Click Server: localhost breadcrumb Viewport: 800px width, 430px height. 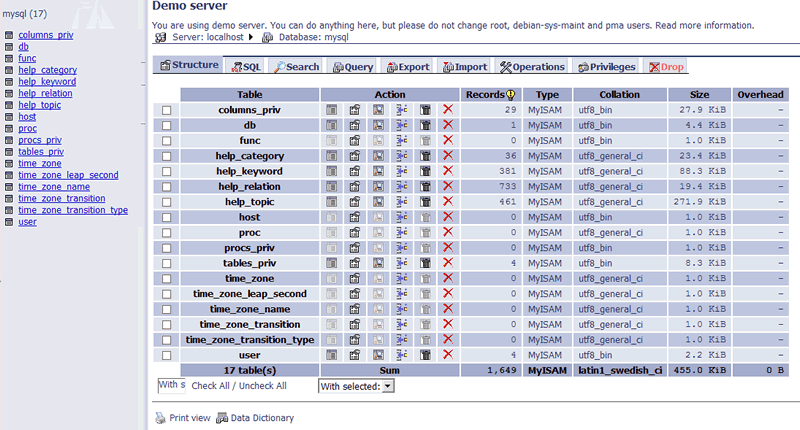[x=208, y=37]
